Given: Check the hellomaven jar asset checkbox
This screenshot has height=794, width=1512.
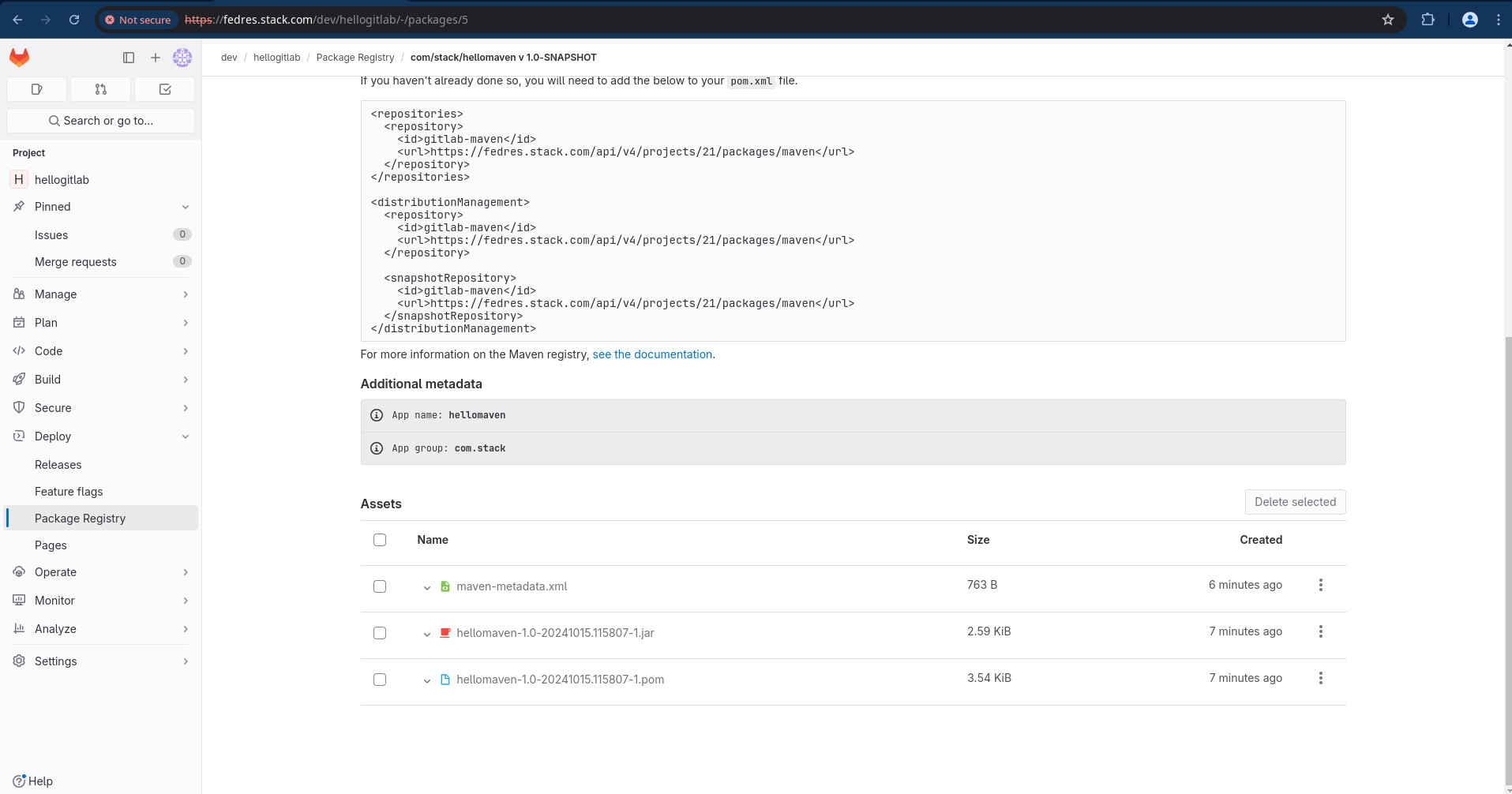Looking at the screenshot, I should pyautogui.click(x=380, y=632).
